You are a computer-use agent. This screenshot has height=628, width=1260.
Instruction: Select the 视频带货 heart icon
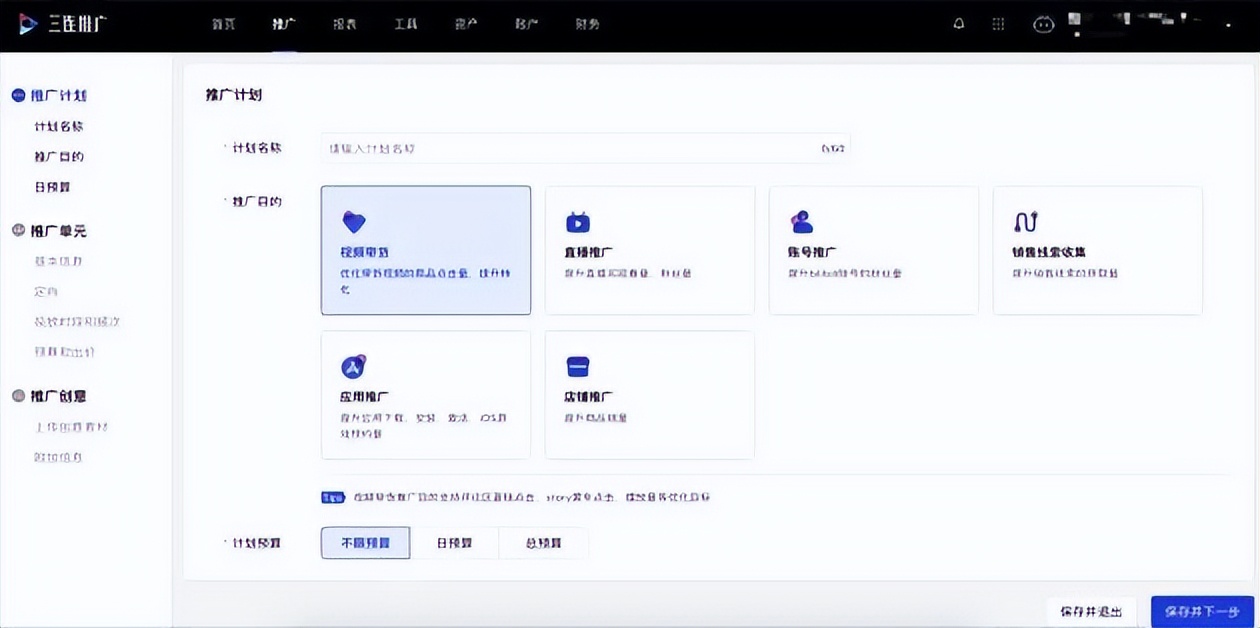pyautogui.click(x=353, y=221)
